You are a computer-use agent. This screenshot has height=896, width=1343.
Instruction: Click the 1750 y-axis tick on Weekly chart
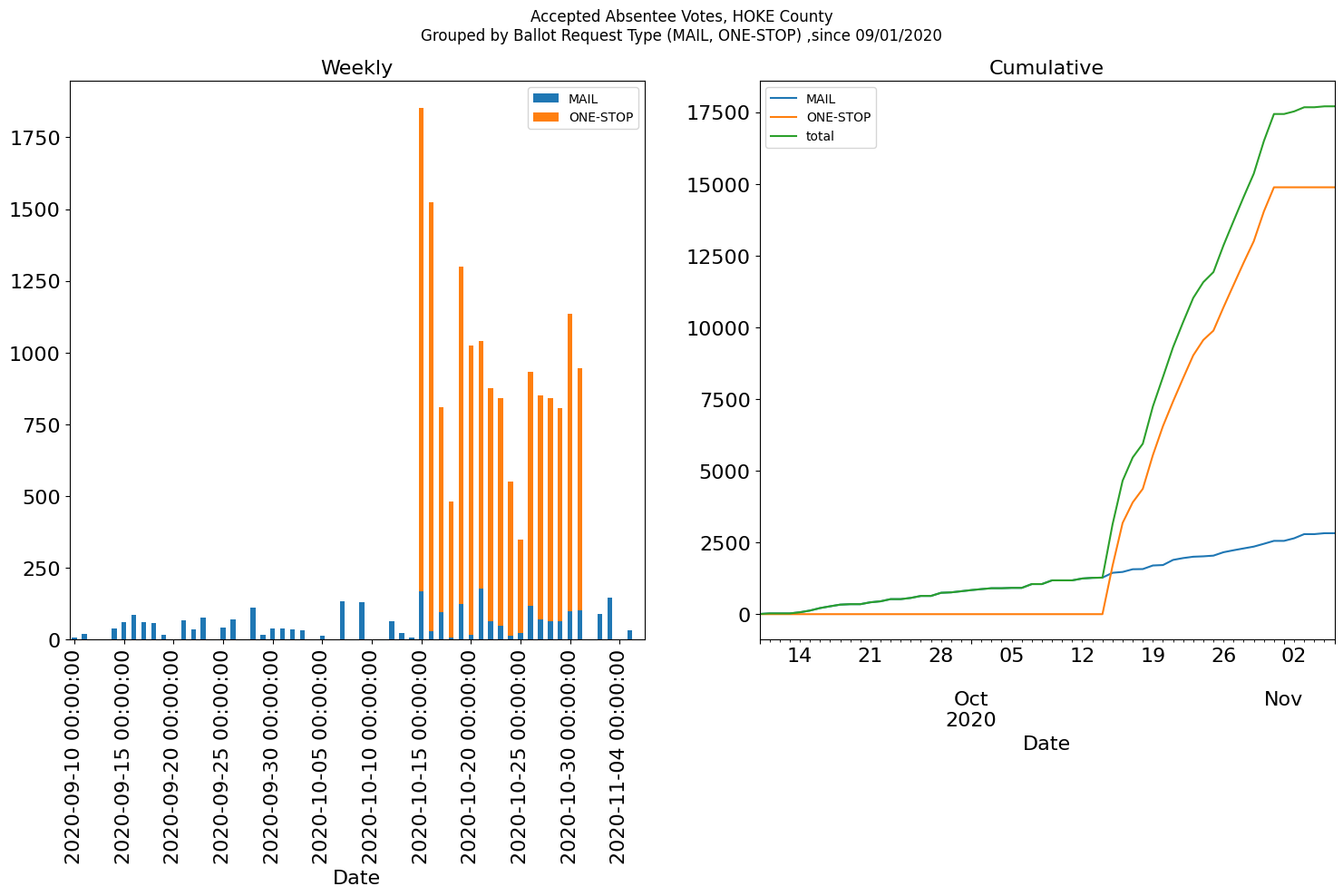(x=34, y=138)
